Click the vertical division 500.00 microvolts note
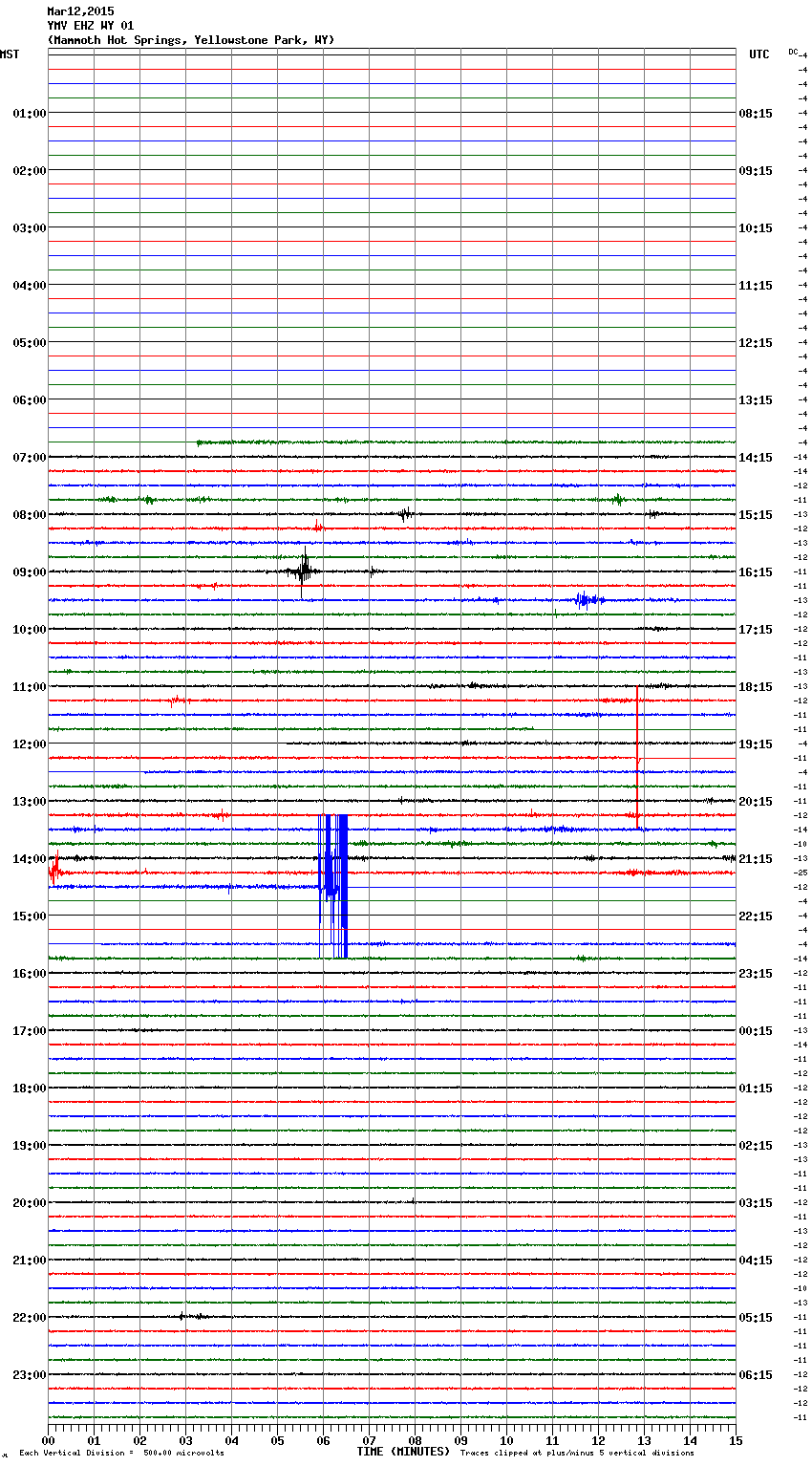This screenshot has width=812, height=1466. point(122,1454)
